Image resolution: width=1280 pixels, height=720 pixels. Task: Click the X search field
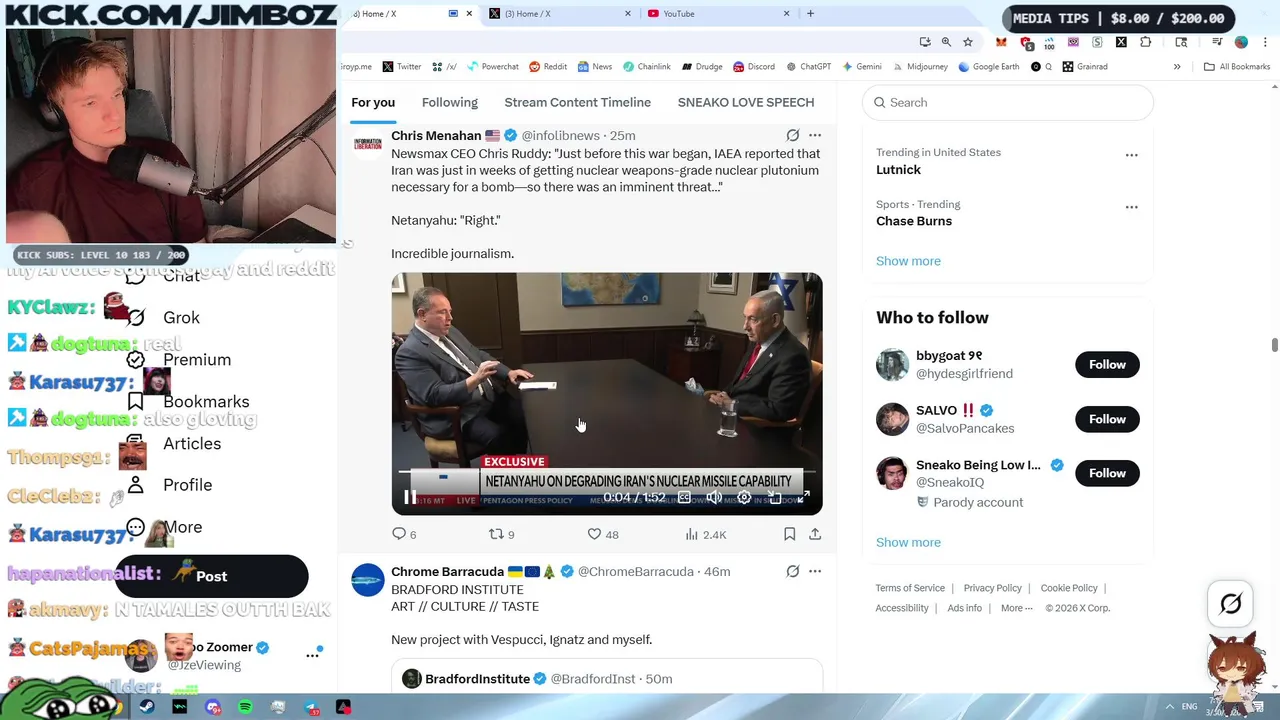[1008, 102]
